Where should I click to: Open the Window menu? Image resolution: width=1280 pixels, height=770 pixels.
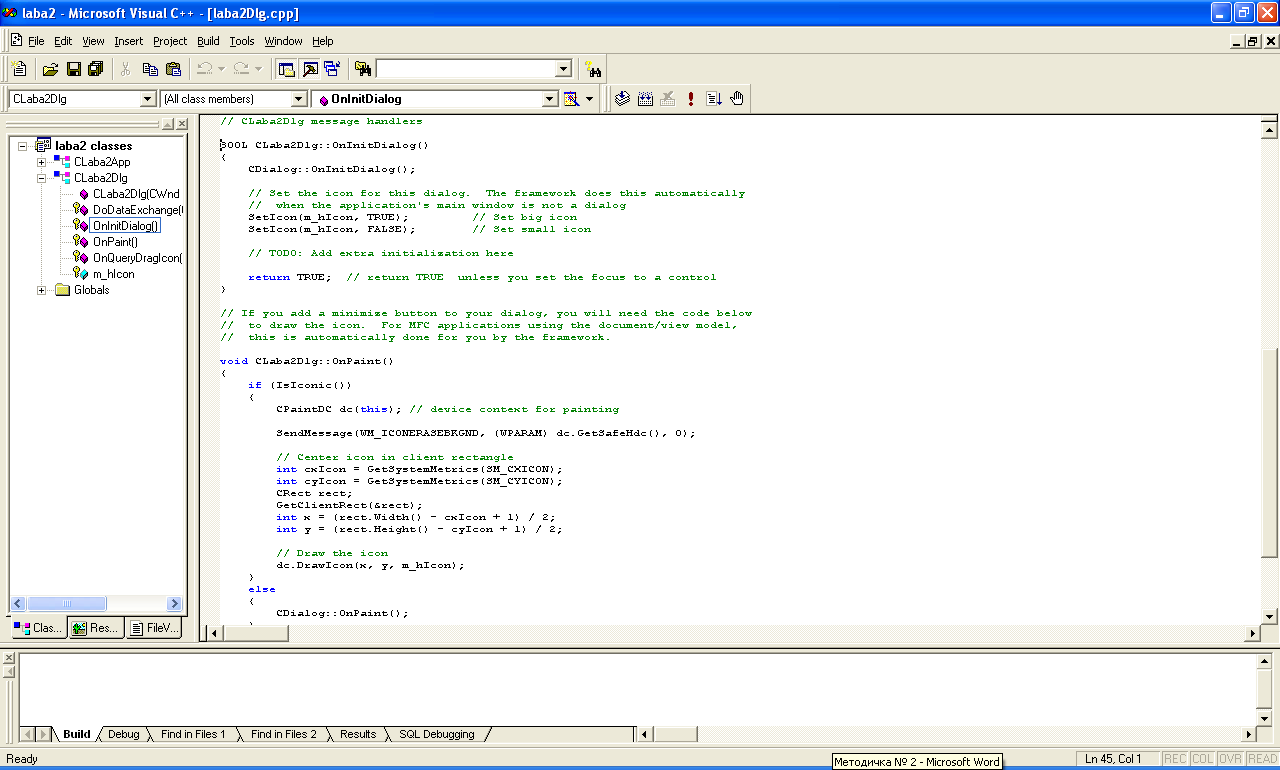coord(283,41)
